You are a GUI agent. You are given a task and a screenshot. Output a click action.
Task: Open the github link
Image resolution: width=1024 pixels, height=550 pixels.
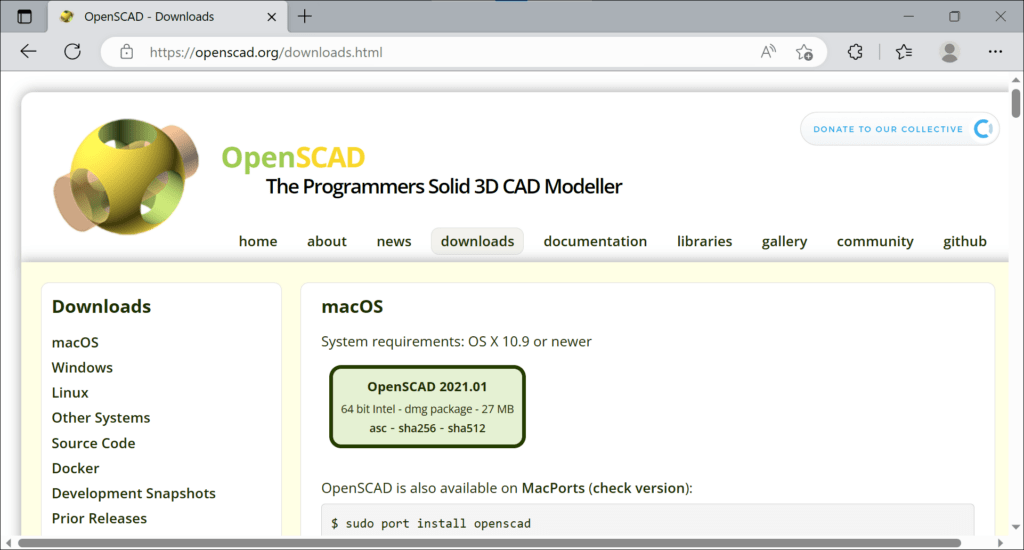click(x=965, y=242)
